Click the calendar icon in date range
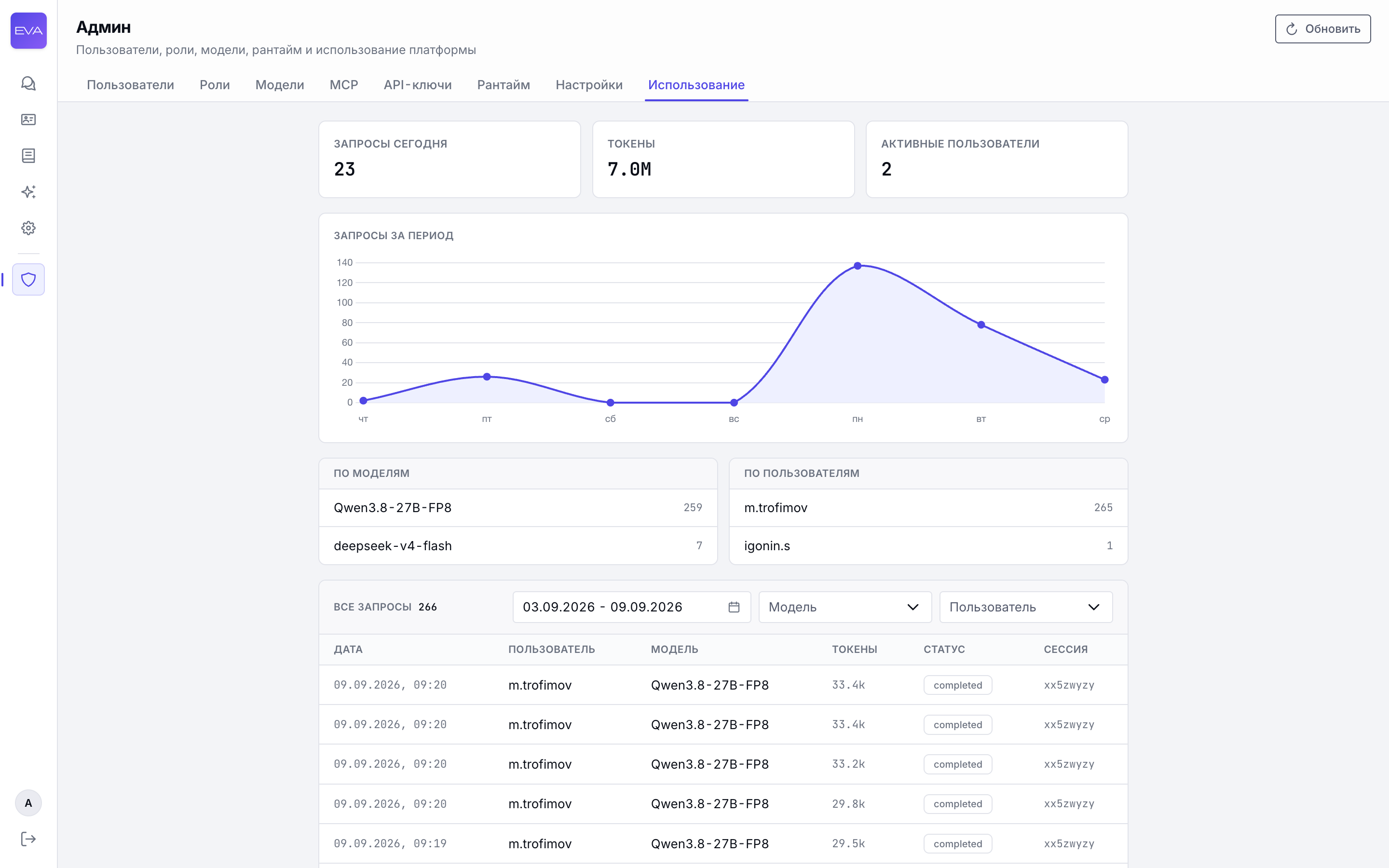Image resolution: width=1389 pixels, height=868 pixels. tap(734, 607)
